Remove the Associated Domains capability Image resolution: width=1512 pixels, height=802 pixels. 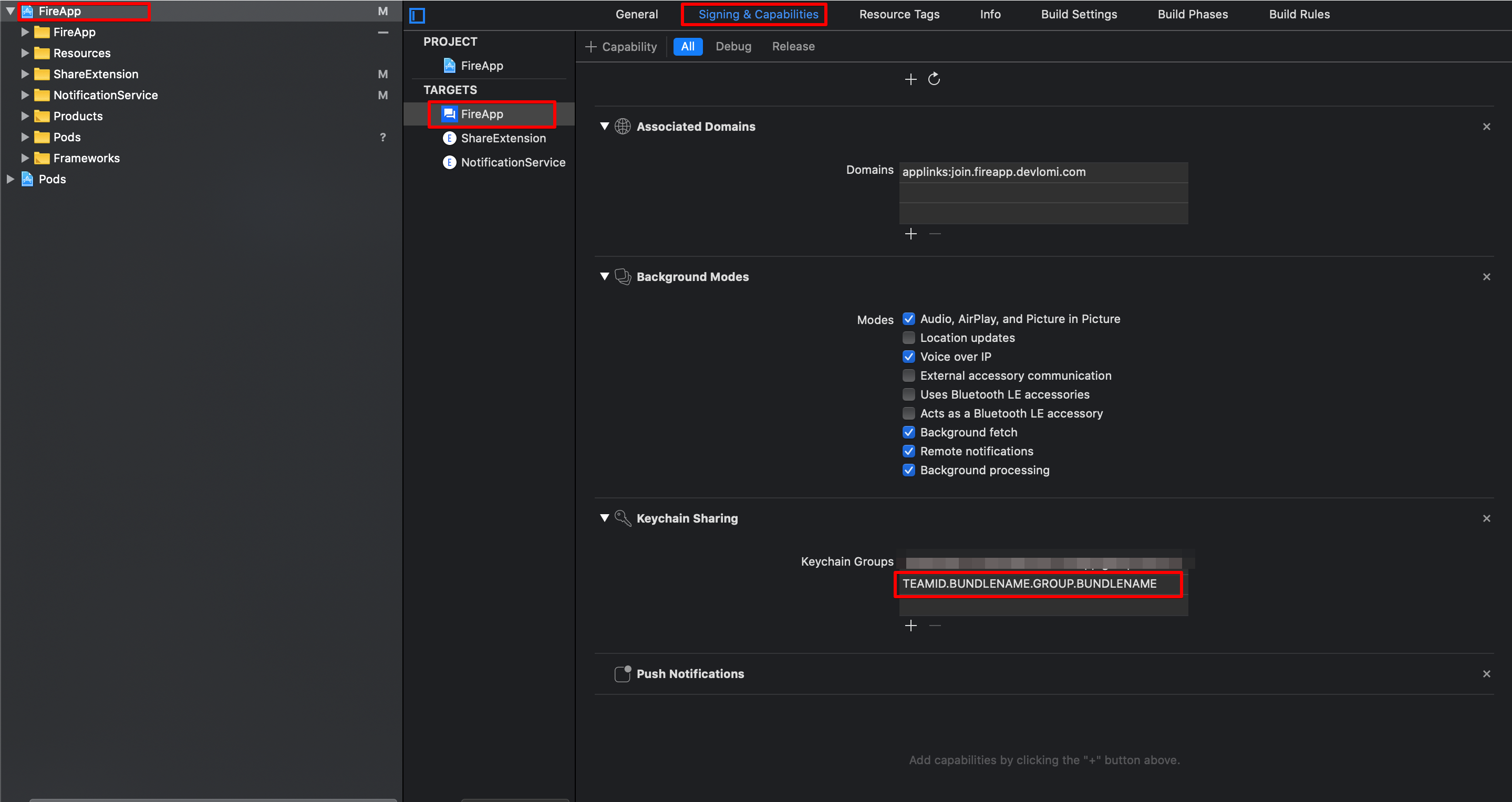1486,127
